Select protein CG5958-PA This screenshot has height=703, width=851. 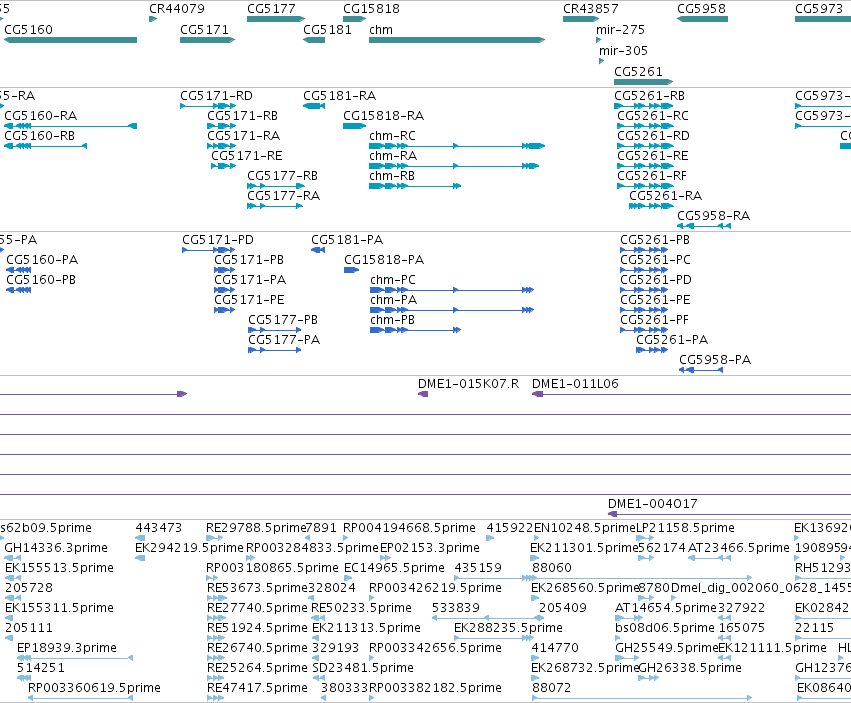[715, 359]
